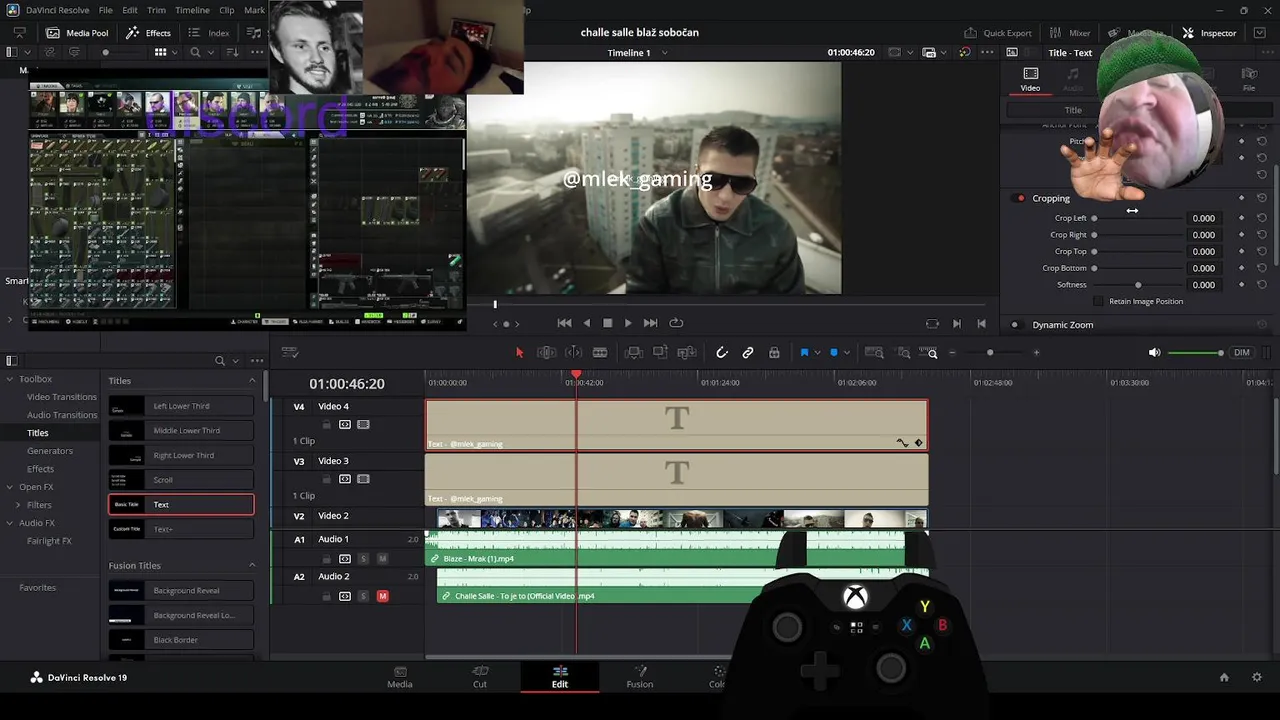
Task: Open the flag color dropdown
Action: (x=817, y=352)
